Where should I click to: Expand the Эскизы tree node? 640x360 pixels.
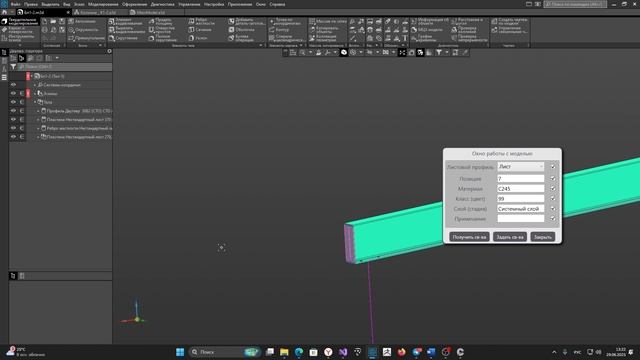click(35, 93)
